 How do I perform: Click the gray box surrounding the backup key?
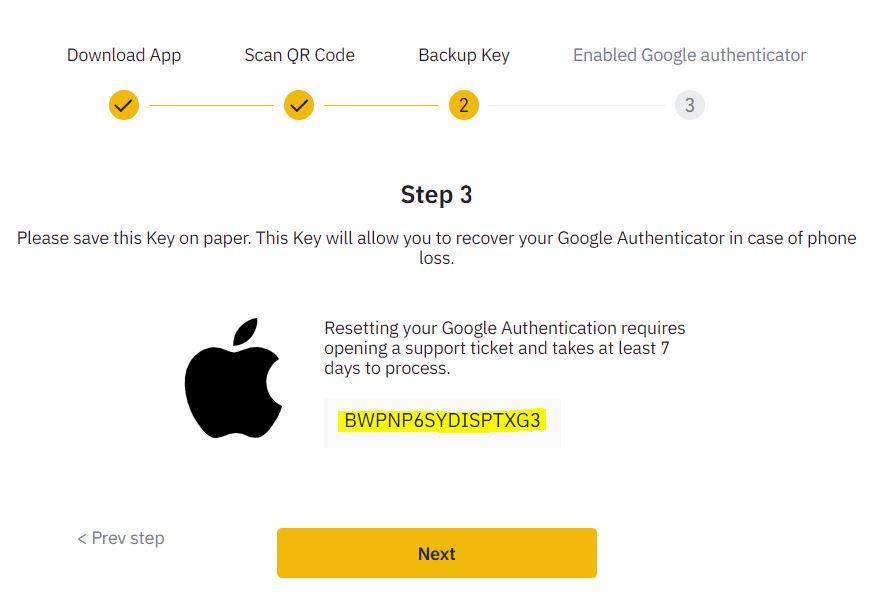pyautogui.click(x=443, y=423)
